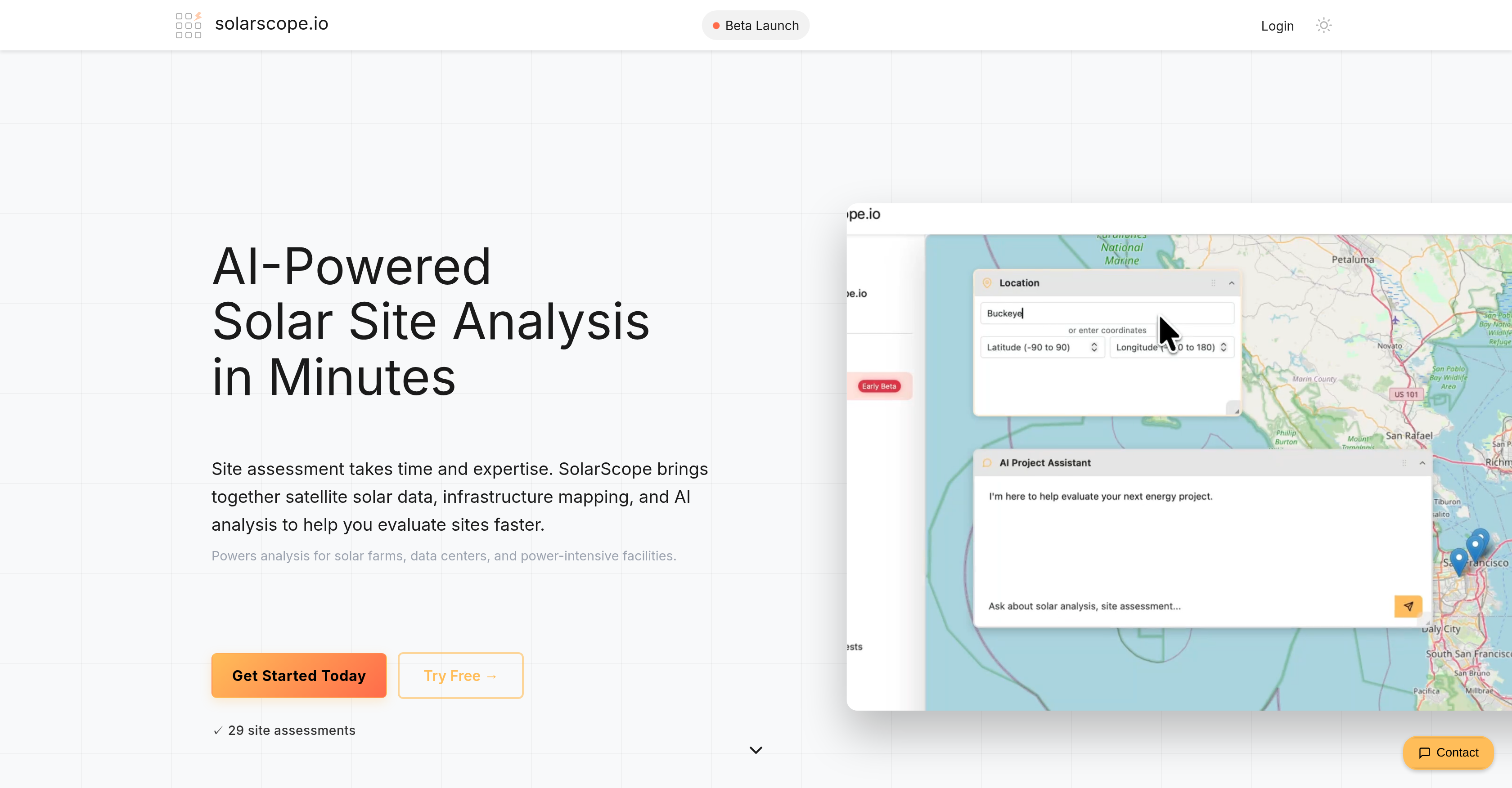Collapse the Location panel chevron
Image resolution: width=1512 pixels, height=788 pixels.
click(1232, 283)
